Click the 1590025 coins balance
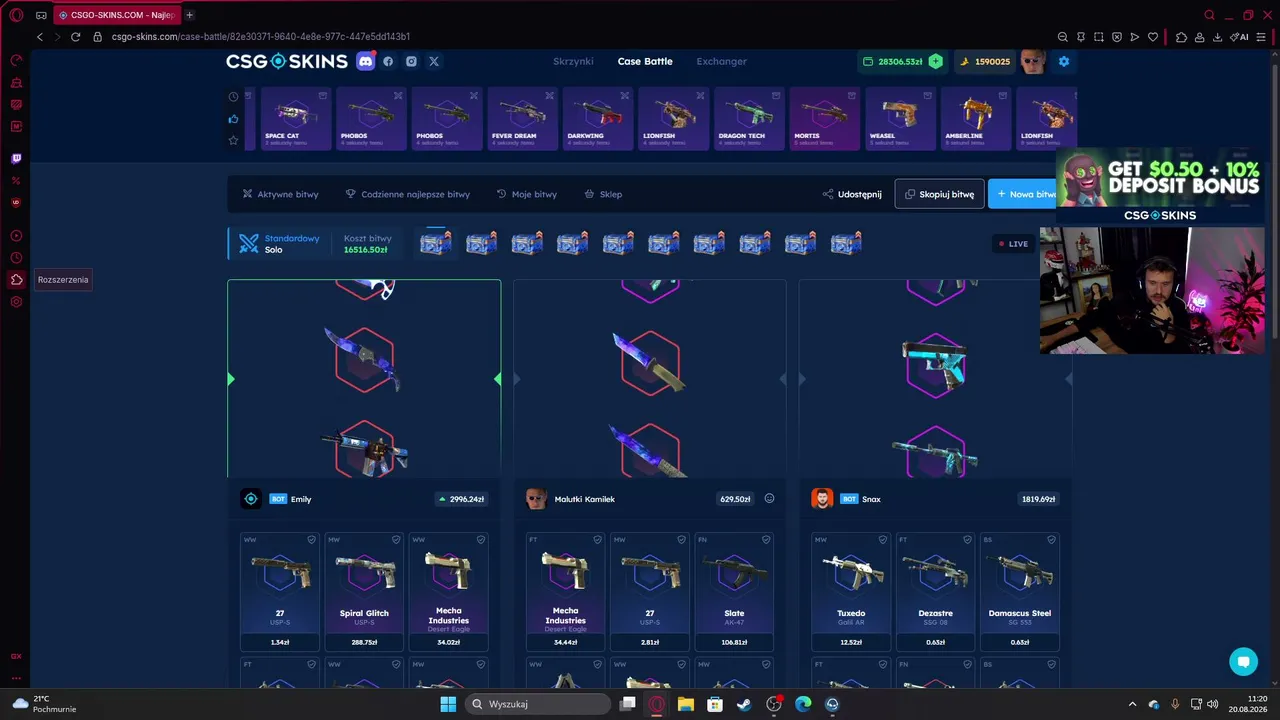 coord(985,61)
